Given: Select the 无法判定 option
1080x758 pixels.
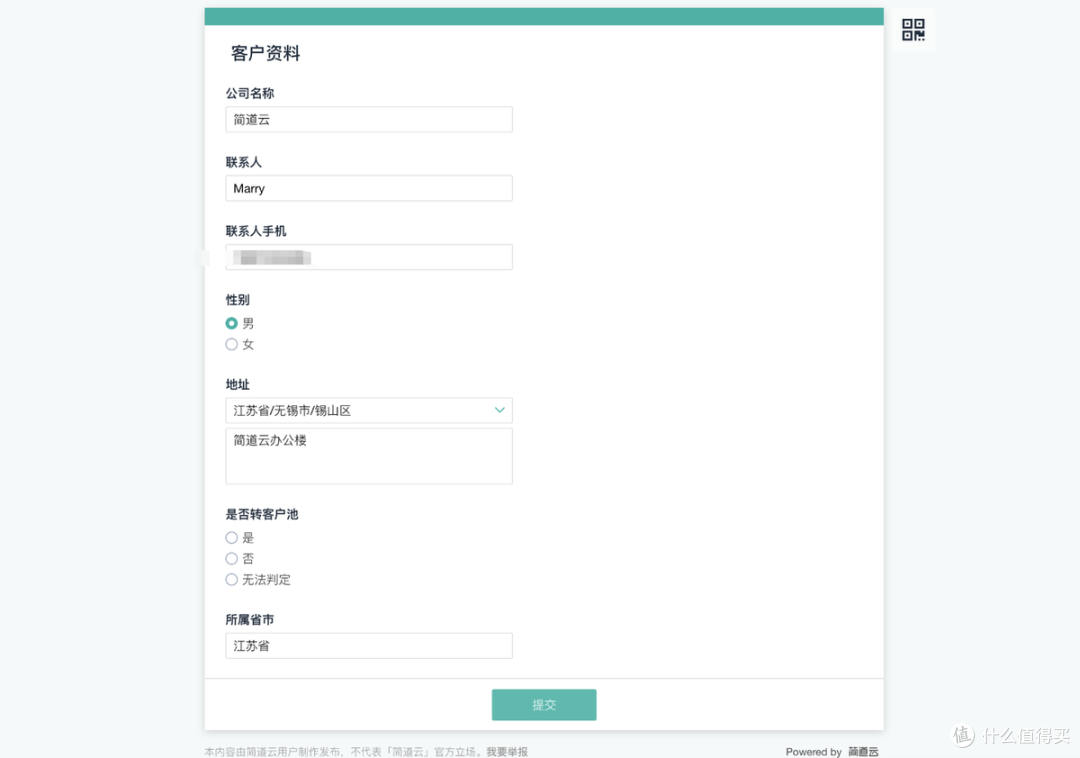Looking at the screenshot, I should click(x=231, y=579).
